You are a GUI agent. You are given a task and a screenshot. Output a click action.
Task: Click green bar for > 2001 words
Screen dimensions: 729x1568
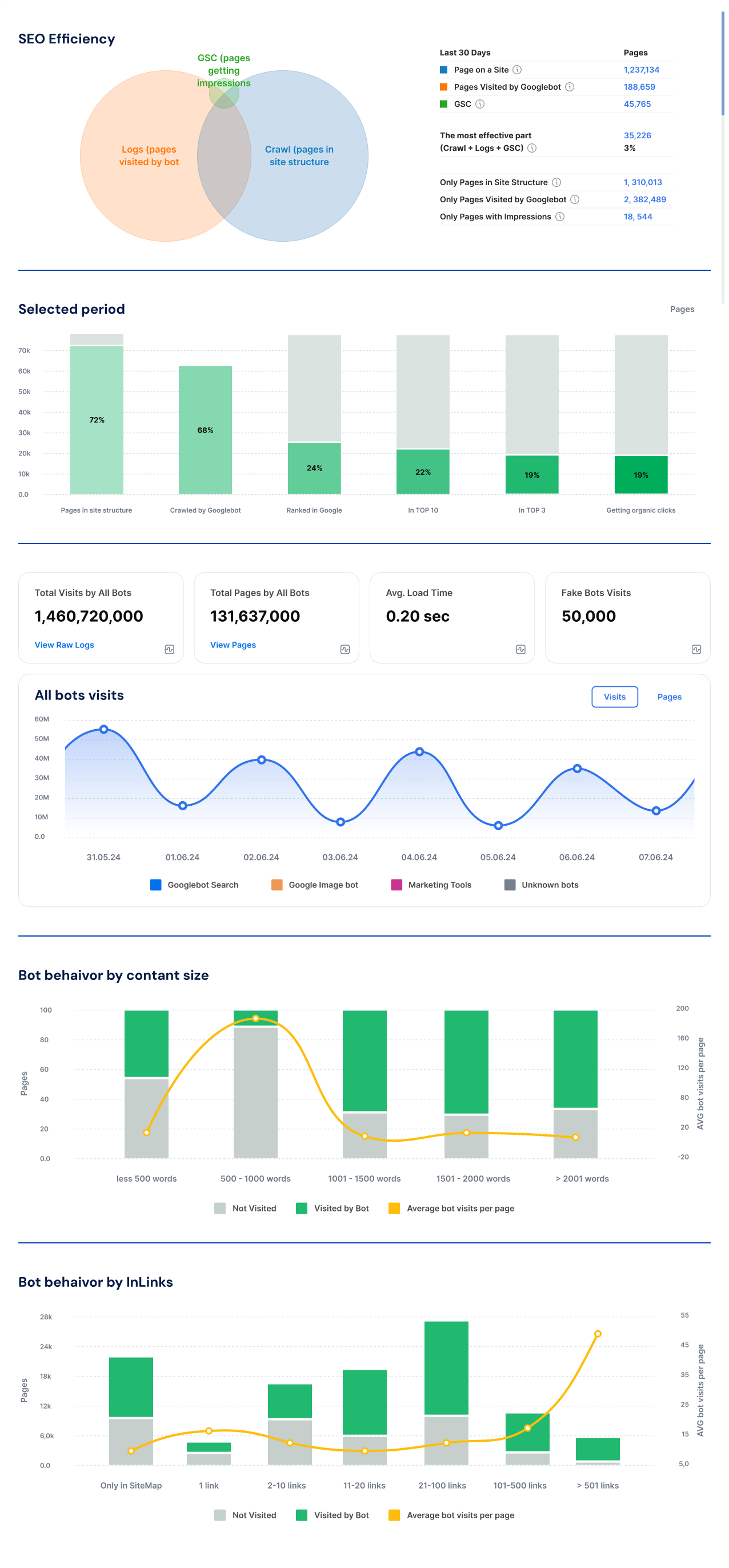[576, 1059]
